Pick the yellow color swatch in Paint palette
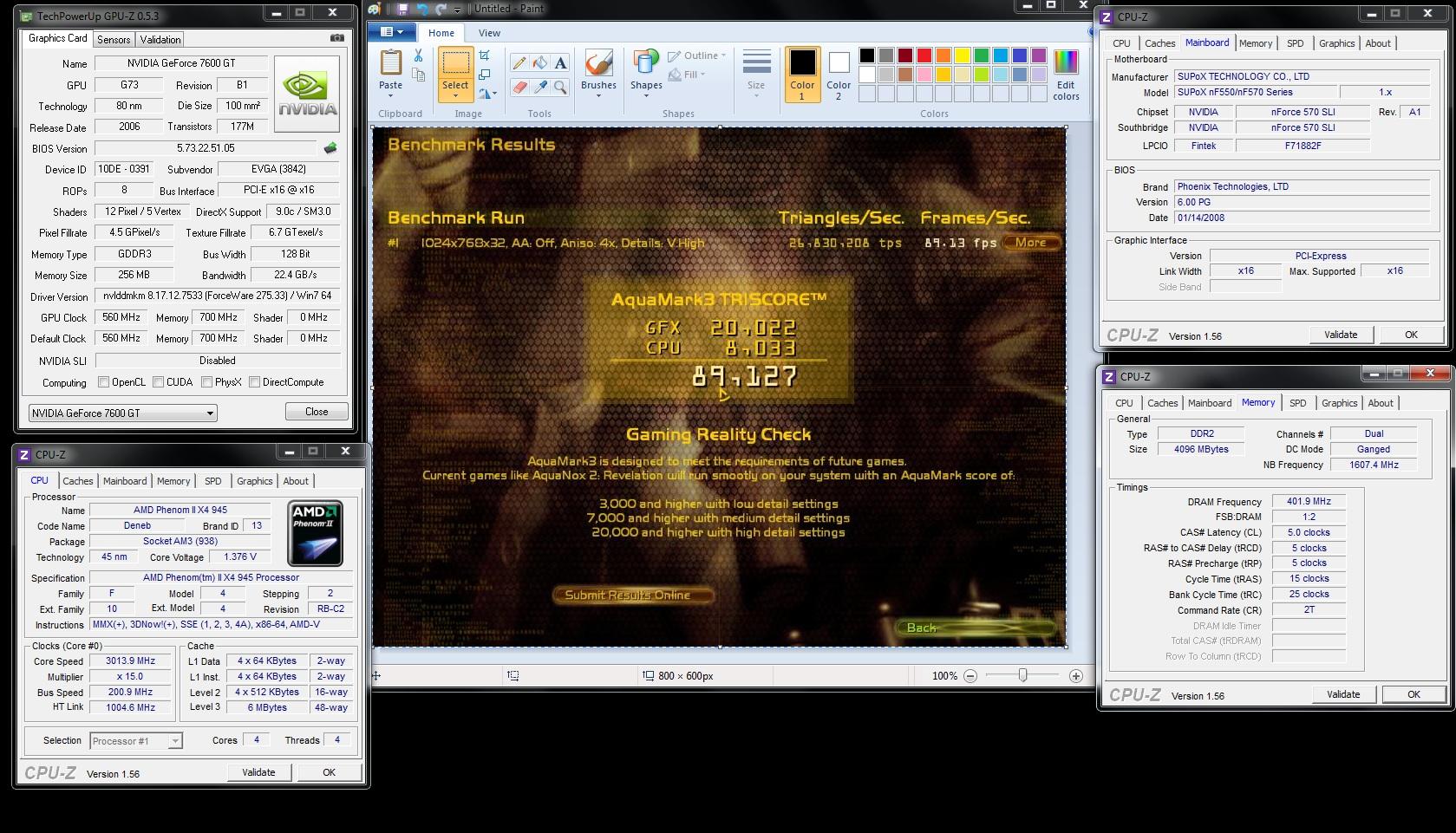 [962, 55]
